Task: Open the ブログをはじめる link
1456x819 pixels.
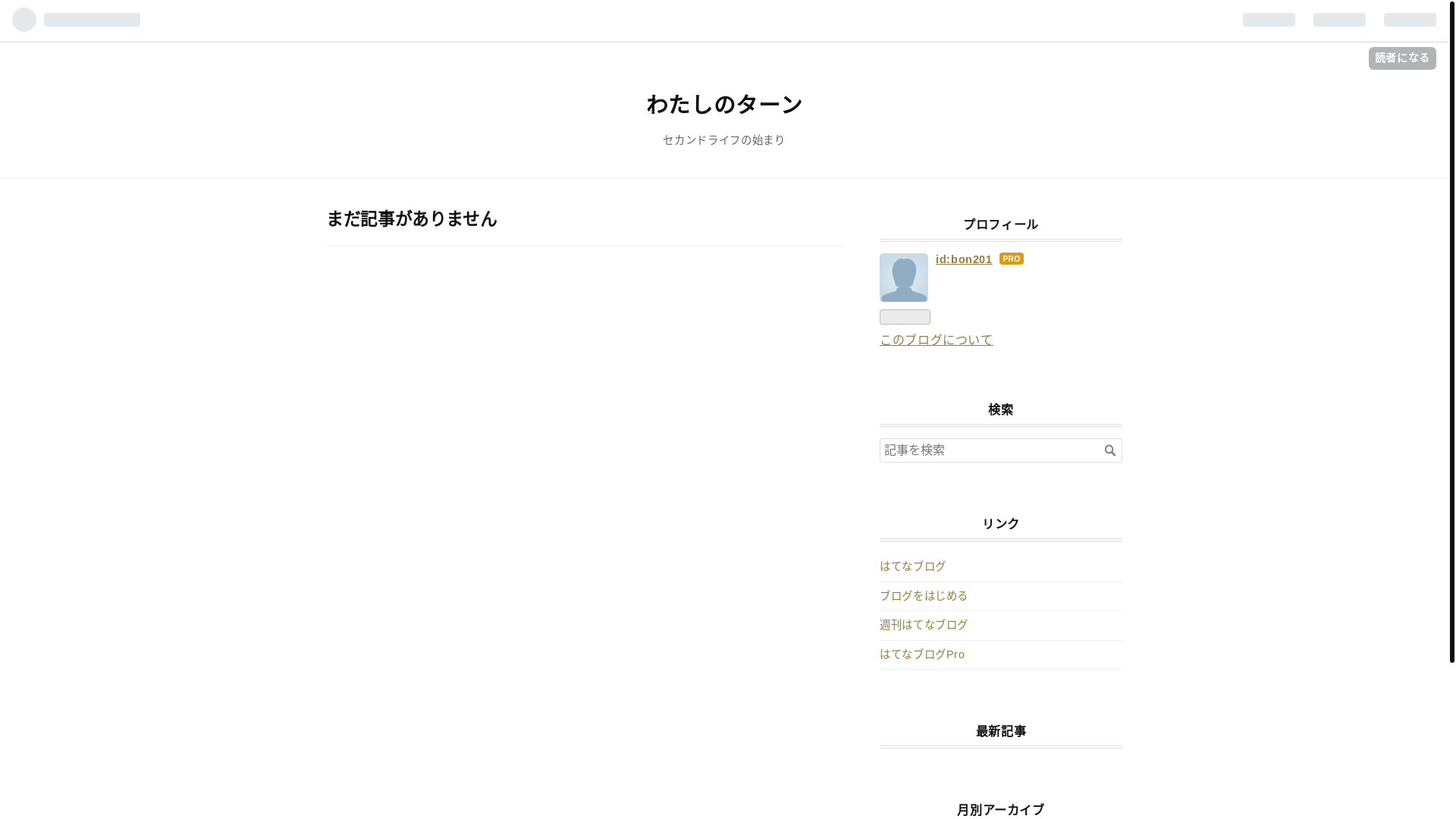Action: [924, 596]
